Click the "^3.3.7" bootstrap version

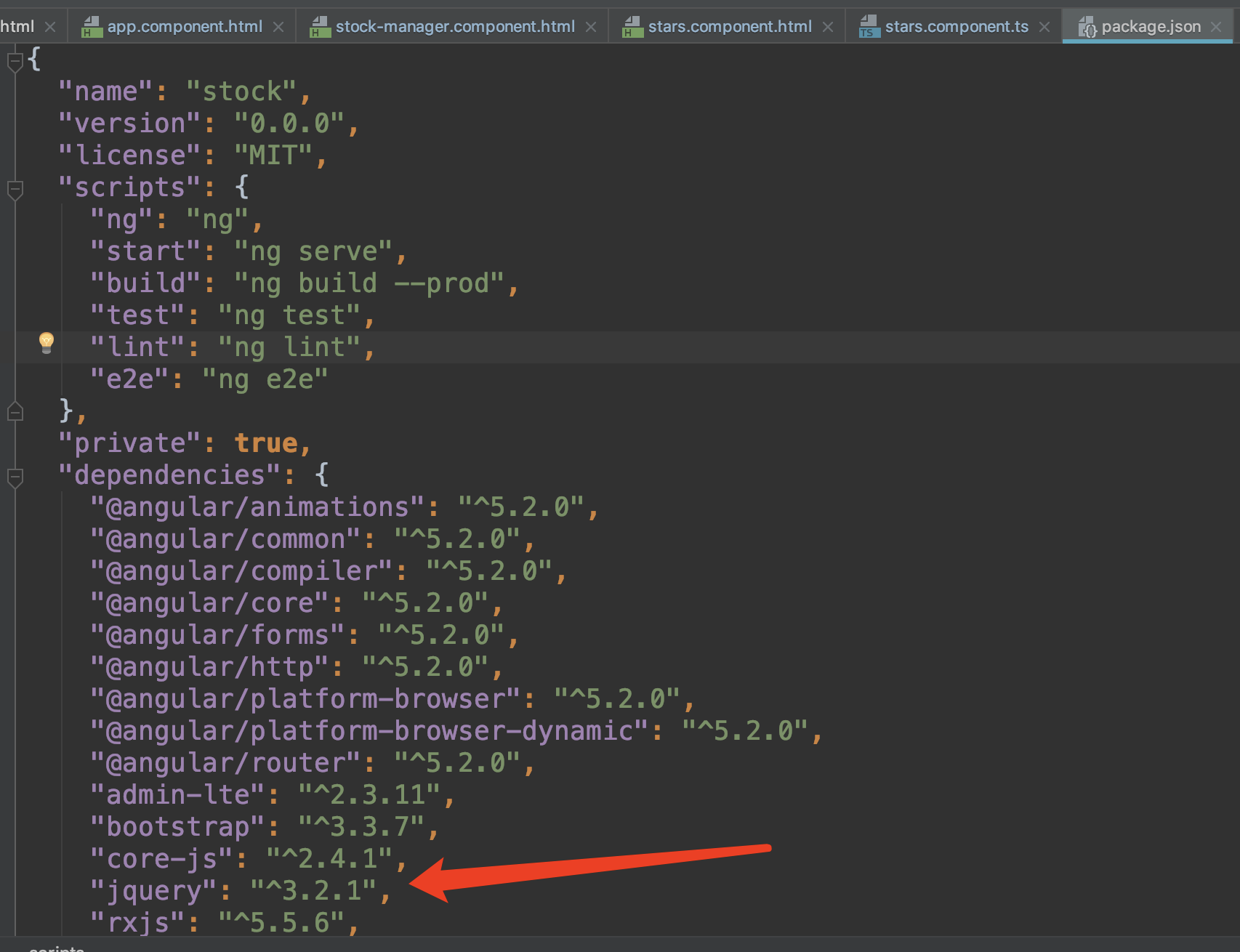362,827
